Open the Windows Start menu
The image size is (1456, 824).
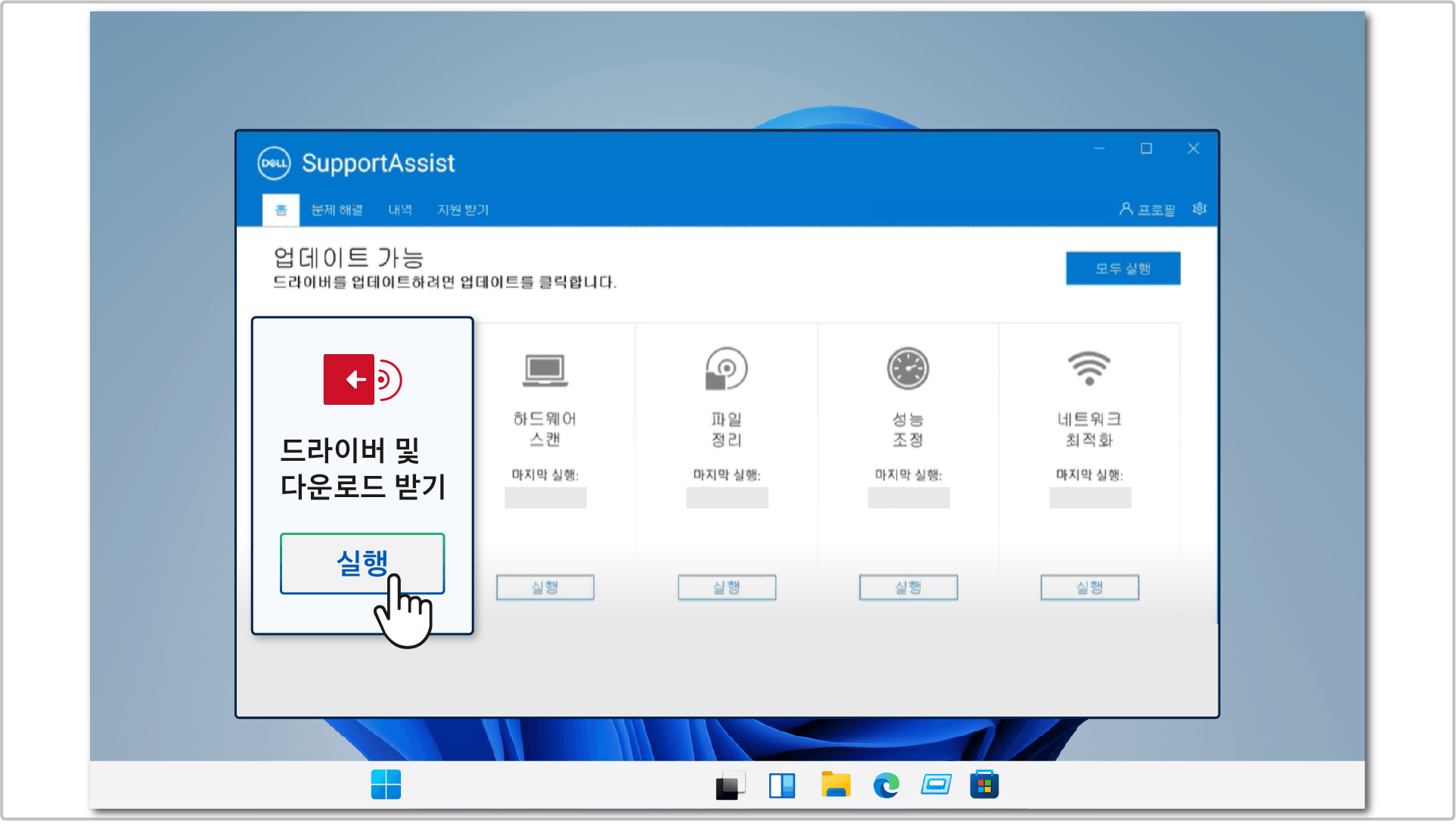click(386, 785)
